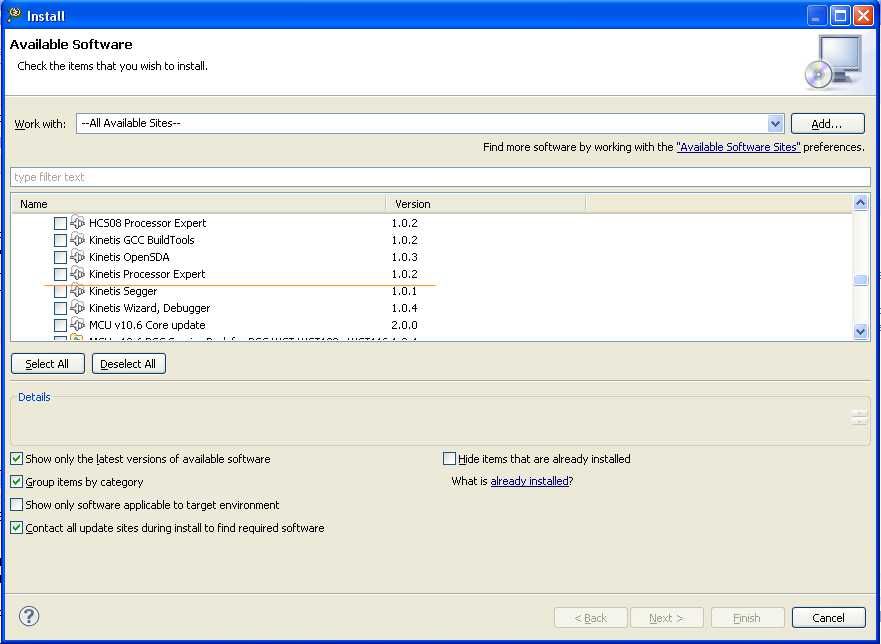Maximize the Install window
The image size is (881, 644).
click(840, 15)
